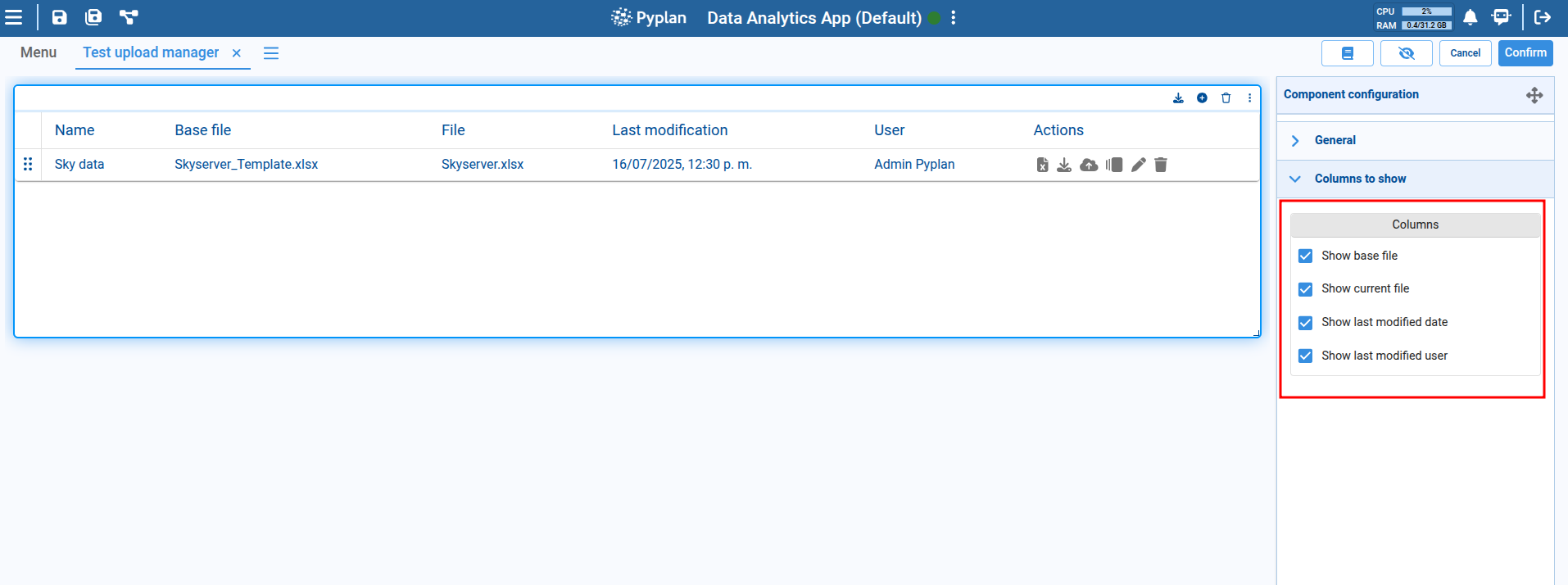
Task: Click the crossed-out eye visibility button
Action: point(1406,53)
